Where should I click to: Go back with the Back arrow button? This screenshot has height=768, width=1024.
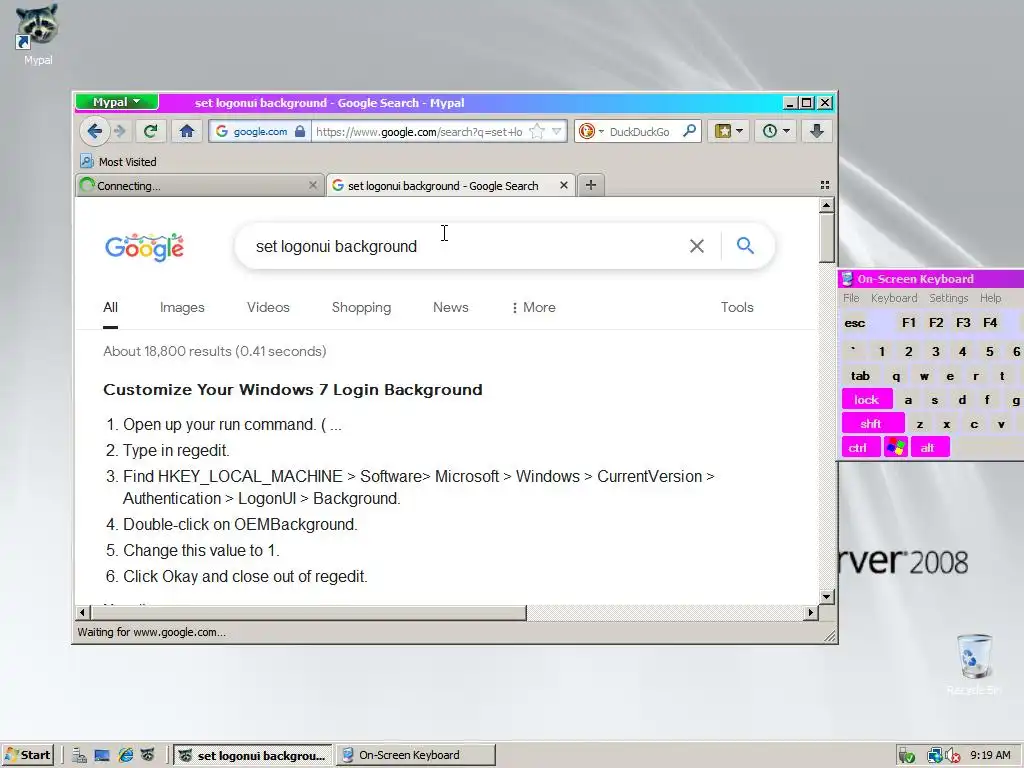[x=94, y=131]
